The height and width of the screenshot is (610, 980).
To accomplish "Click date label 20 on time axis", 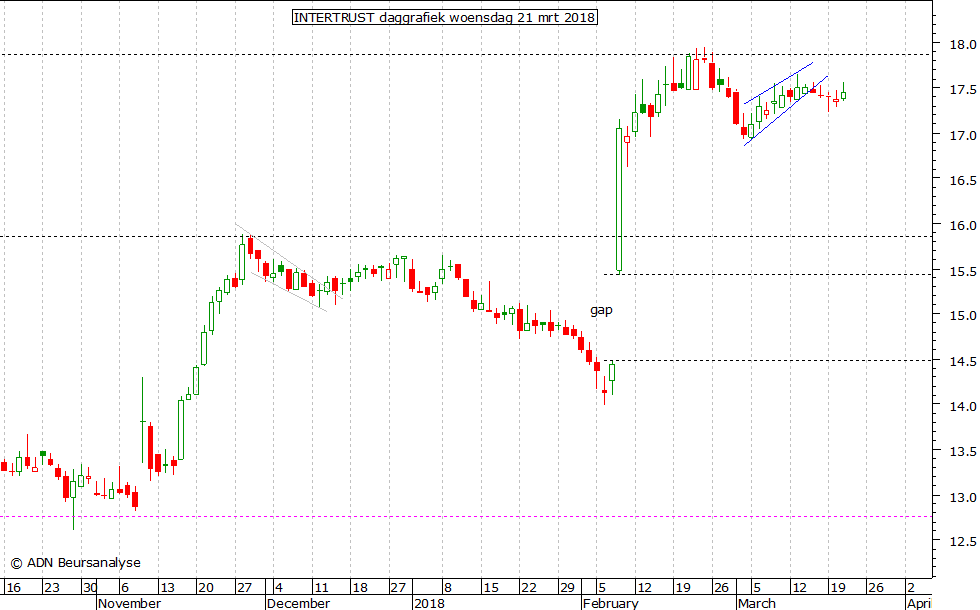I will 206,588.
